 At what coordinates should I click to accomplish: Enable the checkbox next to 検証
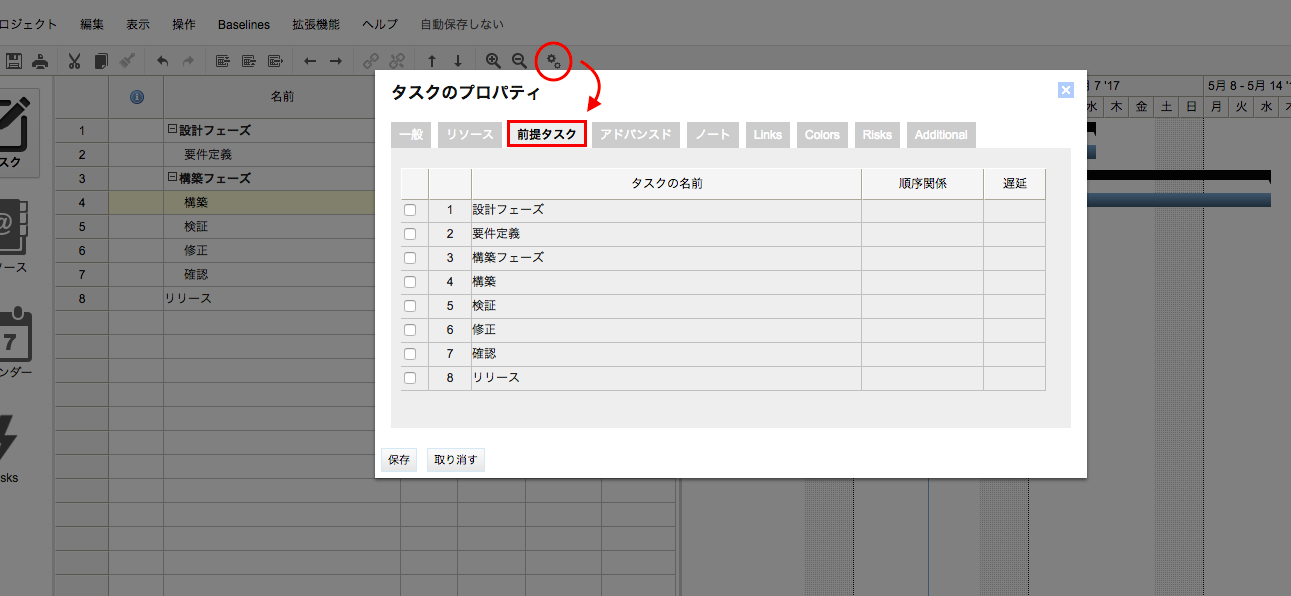pos(410,305)
